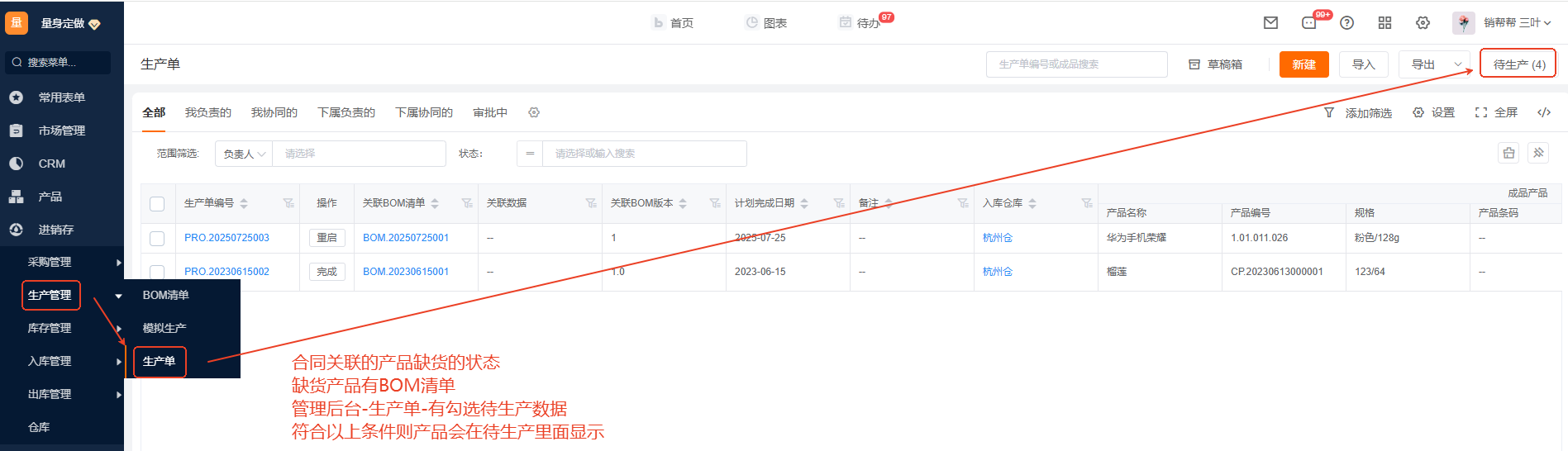Open the 导出 dropdown arrow
1568x451 pixels.
pyautogui.click(x=1458, y=64)
